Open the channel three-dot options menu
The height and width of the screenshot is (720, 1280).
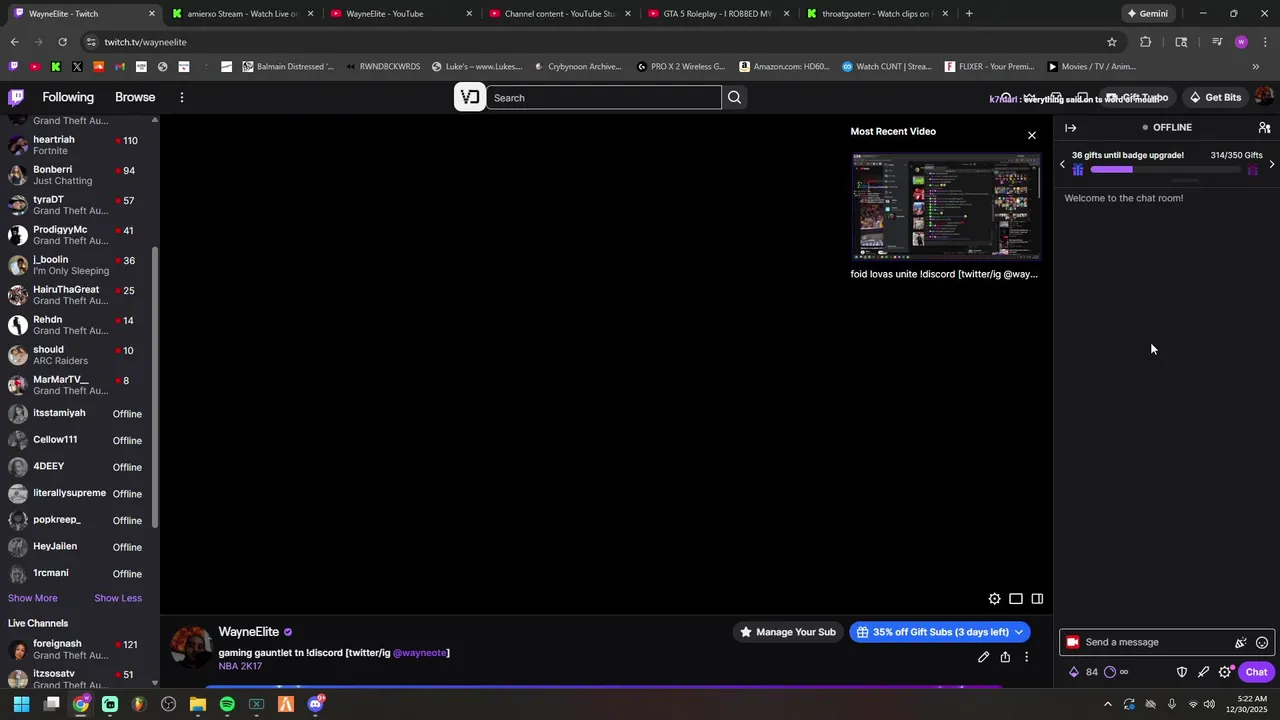1026,657
